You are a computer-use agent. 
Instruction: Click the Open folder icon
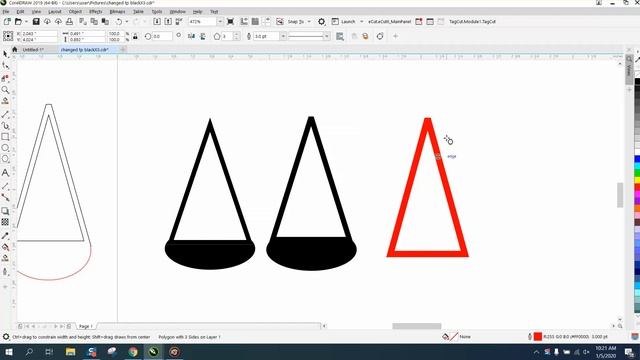click(x=18, y=22)
